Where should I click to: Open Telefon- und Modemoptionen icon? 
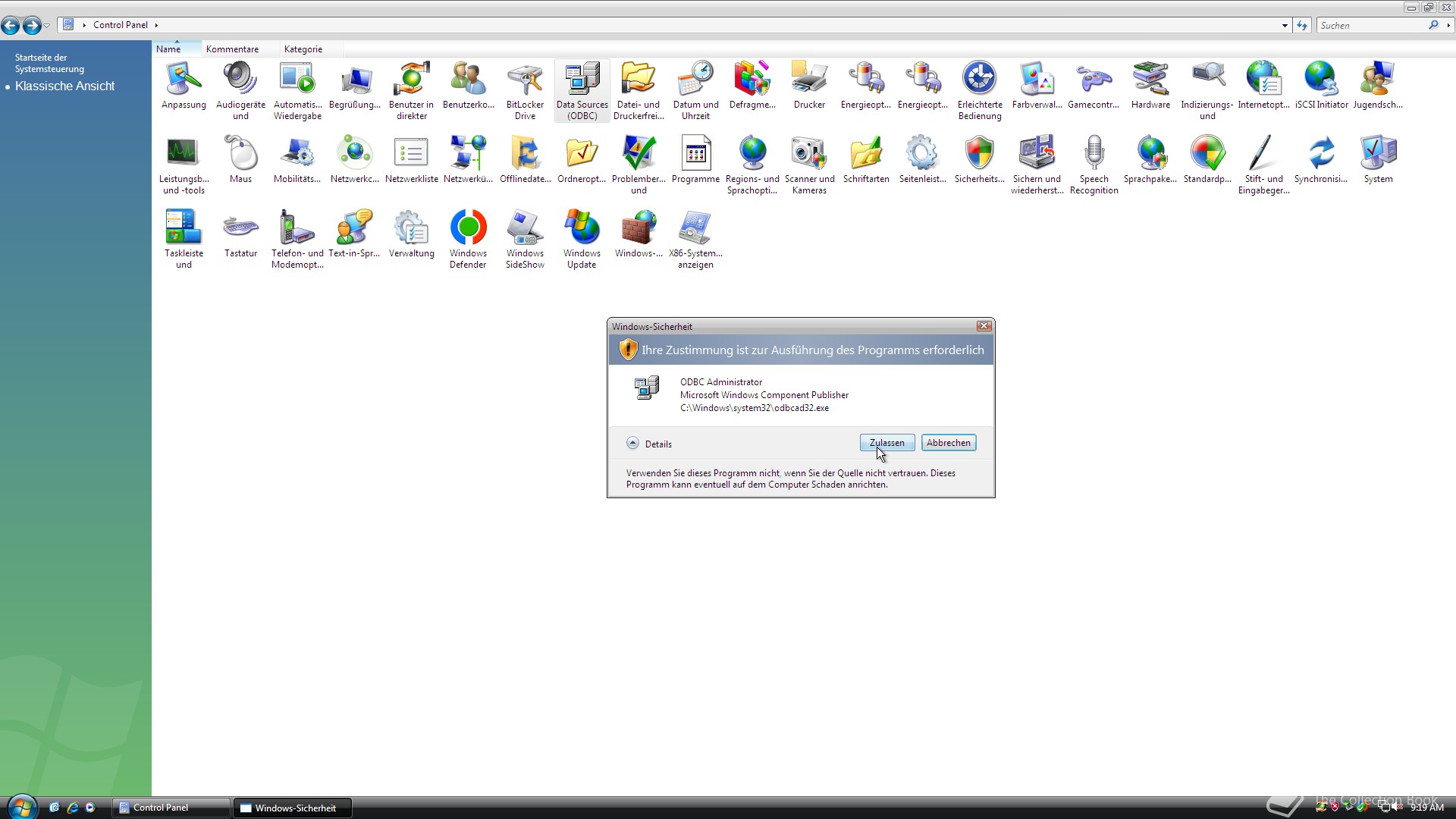pos(297,240)
